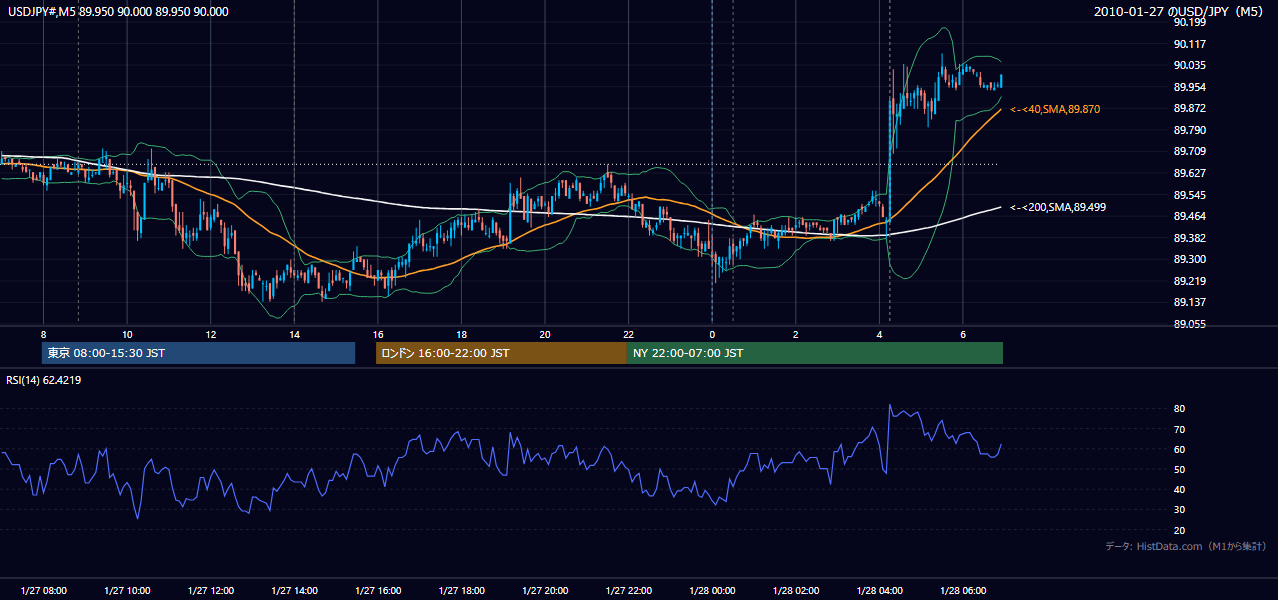This screenshot has height=600, width=1278.
Task: Click hour label 4 under price chart
Action: 879,334
